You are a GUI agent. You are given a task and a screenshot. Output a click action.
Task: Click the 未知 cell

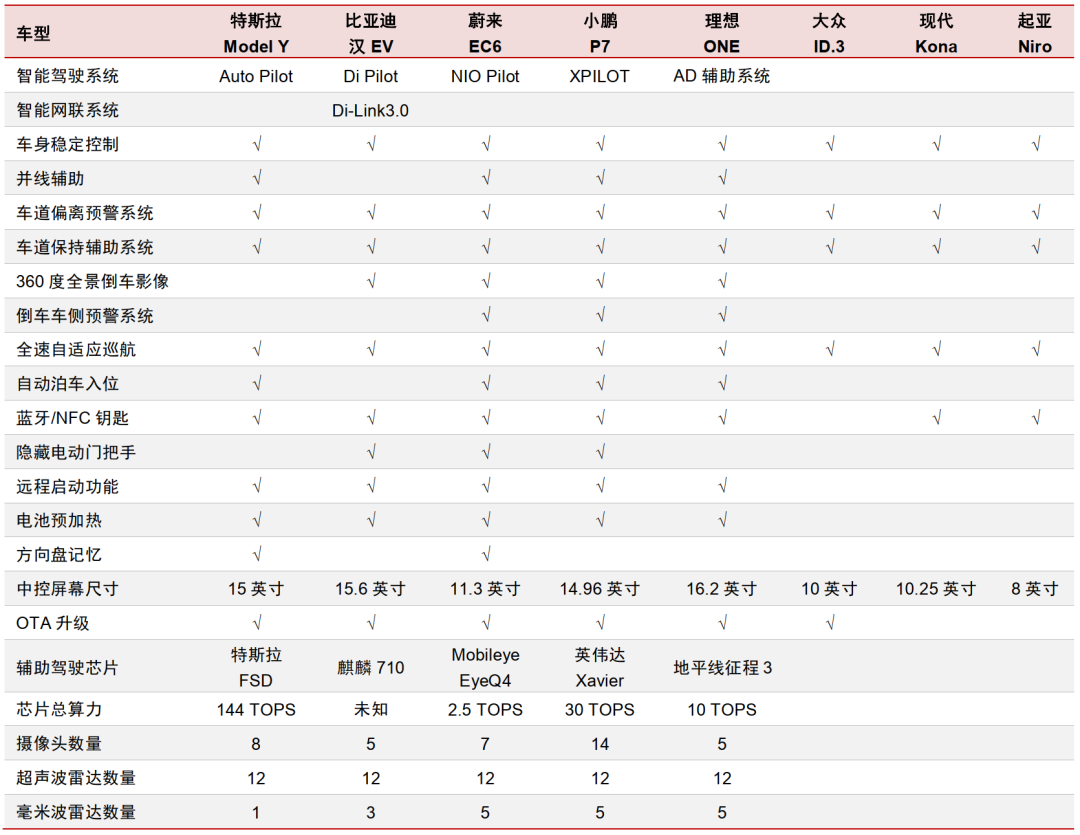tap(371, 709)
